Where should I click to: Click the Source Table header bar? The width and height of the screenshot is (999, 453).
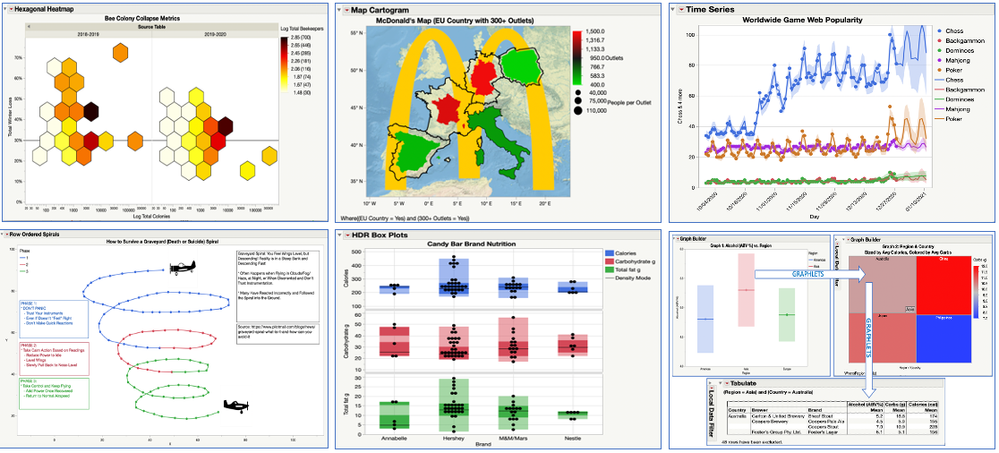coord(152,27)
